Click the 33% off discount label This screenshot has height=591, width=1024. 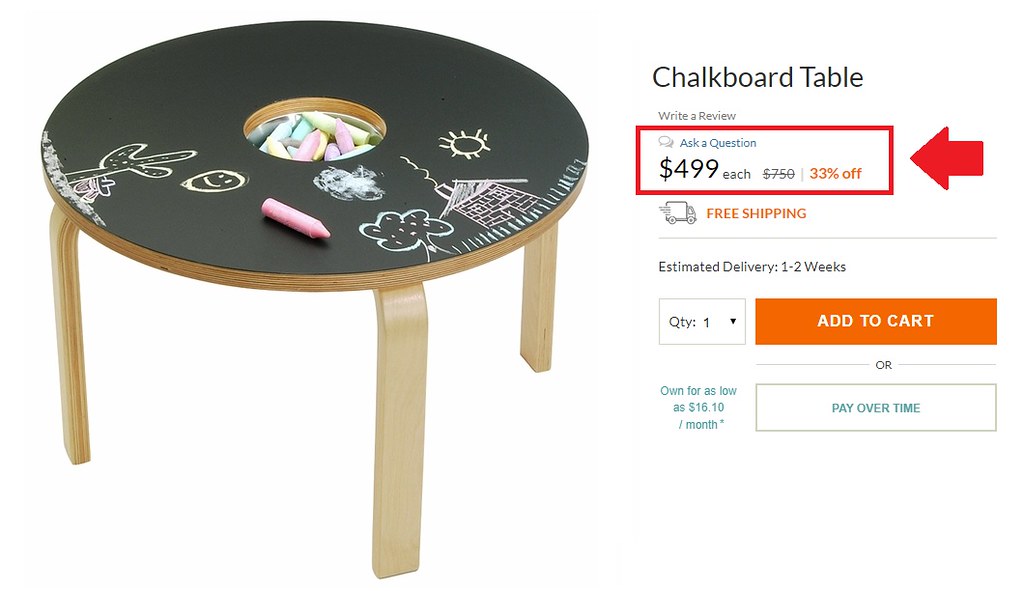pyautogui.click(x=836, y=172)
